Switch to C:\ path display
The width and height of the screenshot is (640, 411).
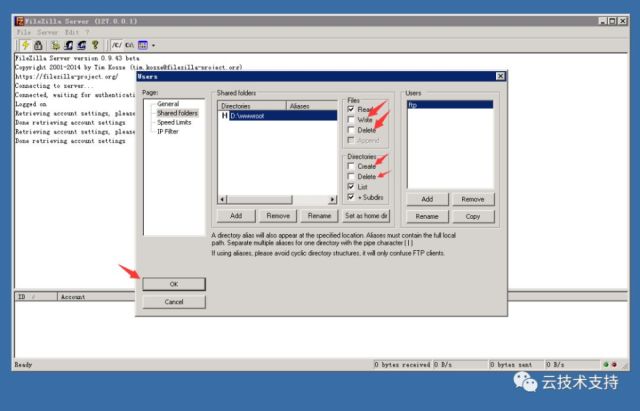(x=129, y=45)
